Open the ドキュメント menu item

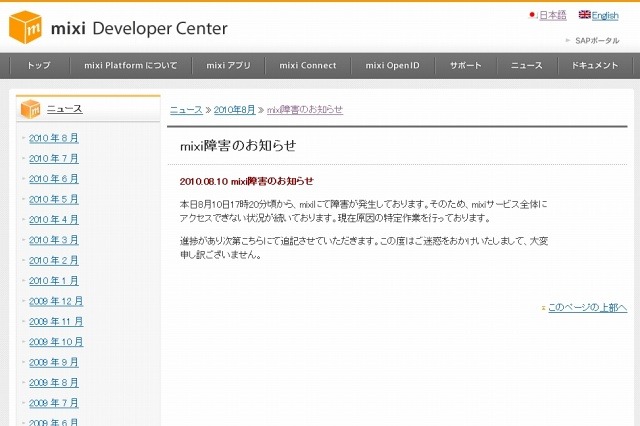coord(595,65)
